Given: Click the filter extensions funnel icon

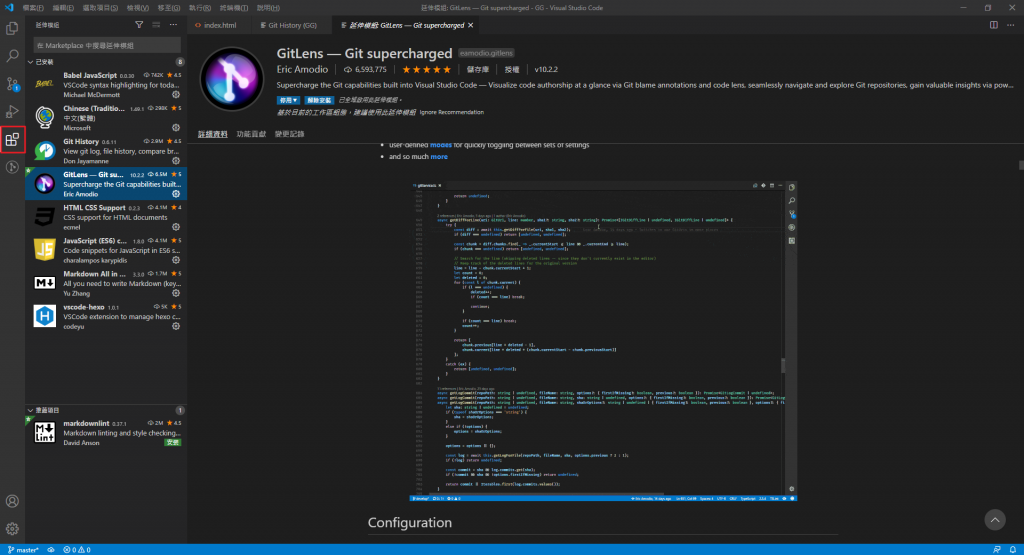Looking at the screenshot, I should [x=139, y=25].
